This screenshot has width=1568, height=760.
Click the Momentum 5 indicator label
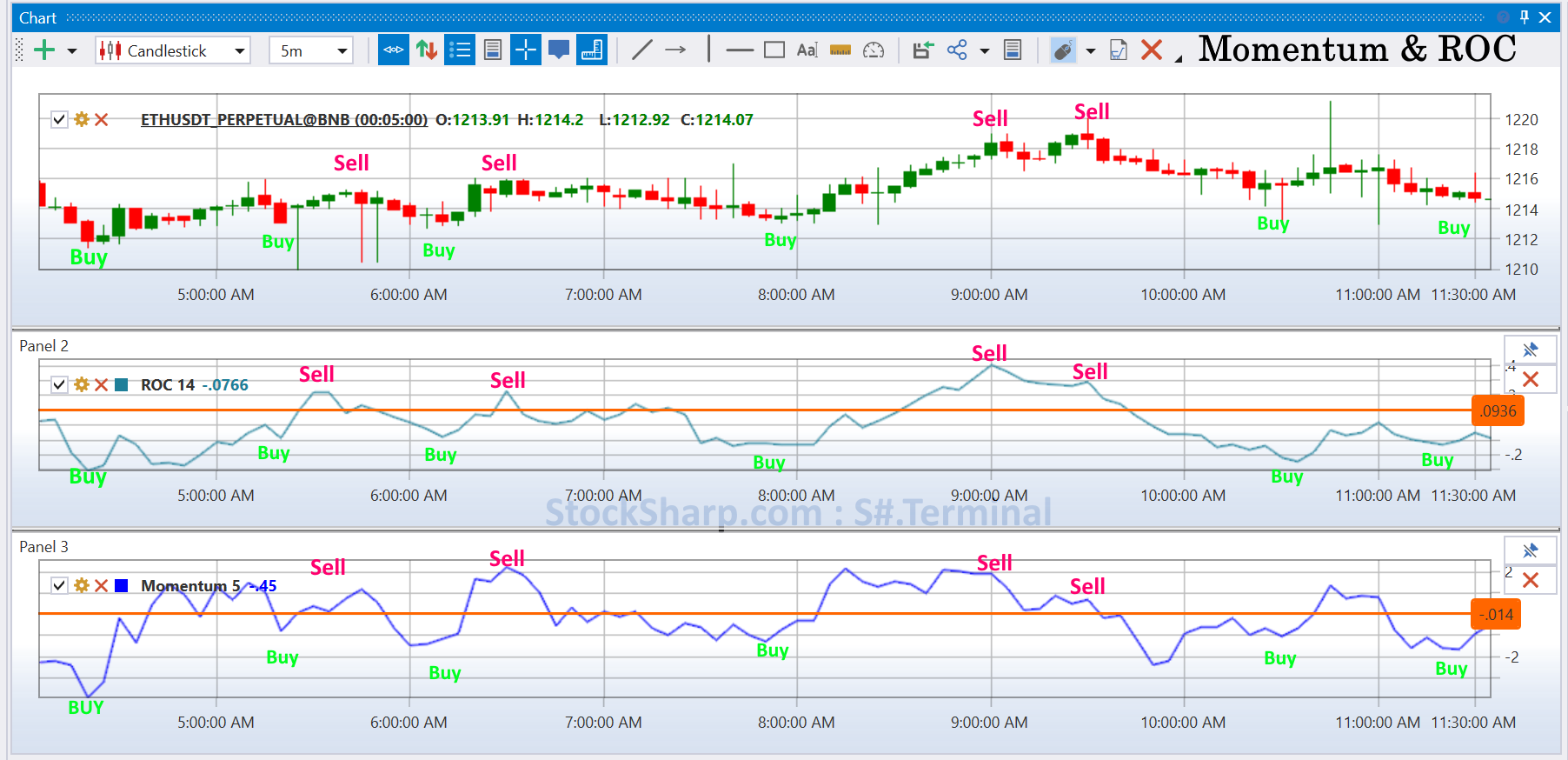pyautogui.click(x=191, y=585)
